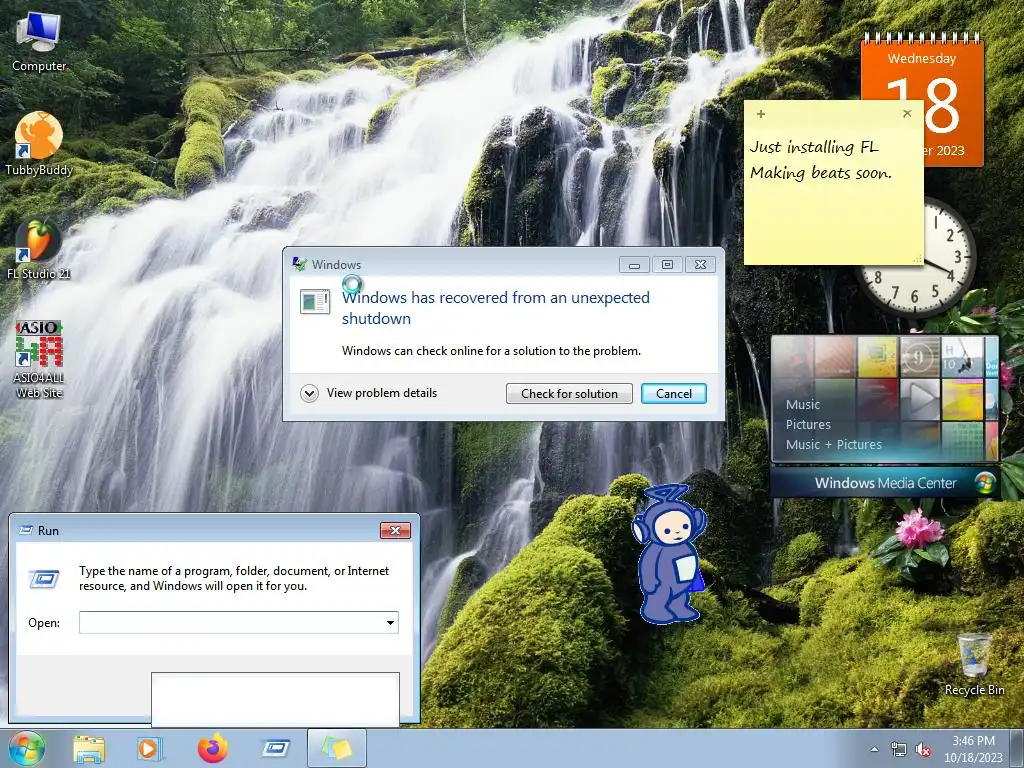Cancel the Windows recovery dialog
Viewport: 1024px width, 768px height.
[673, 394]
